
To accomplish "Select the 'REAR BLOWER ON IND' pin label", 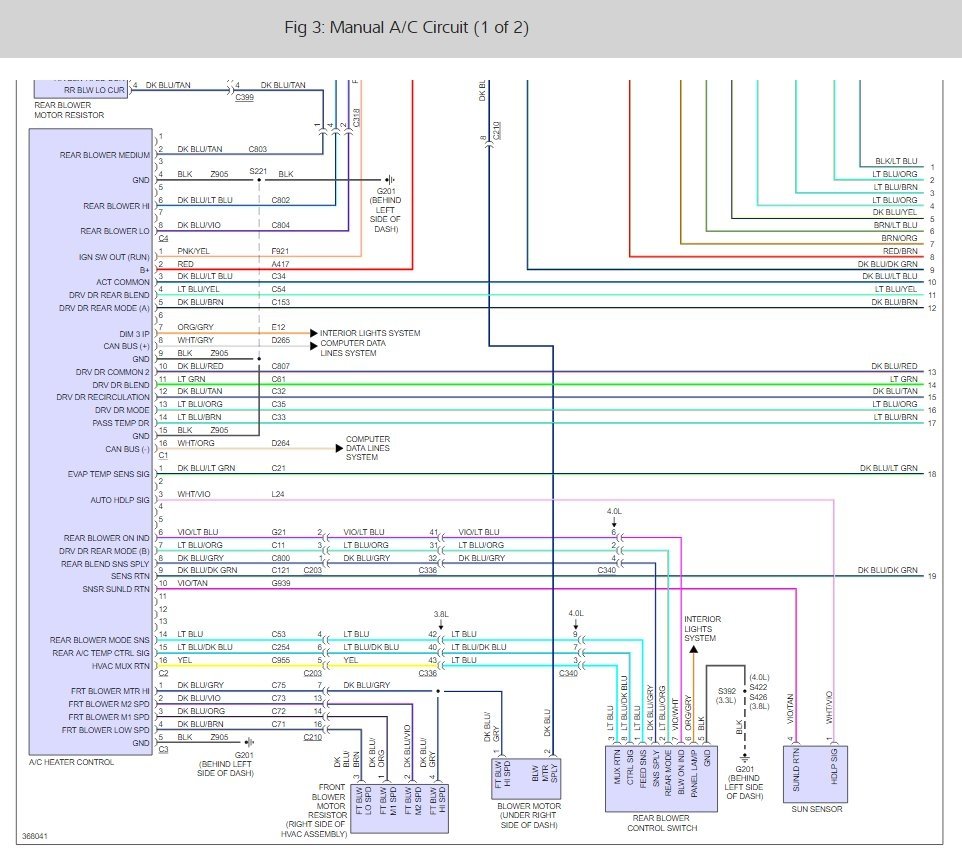I will pyautogui.click(x=106, y=538).
